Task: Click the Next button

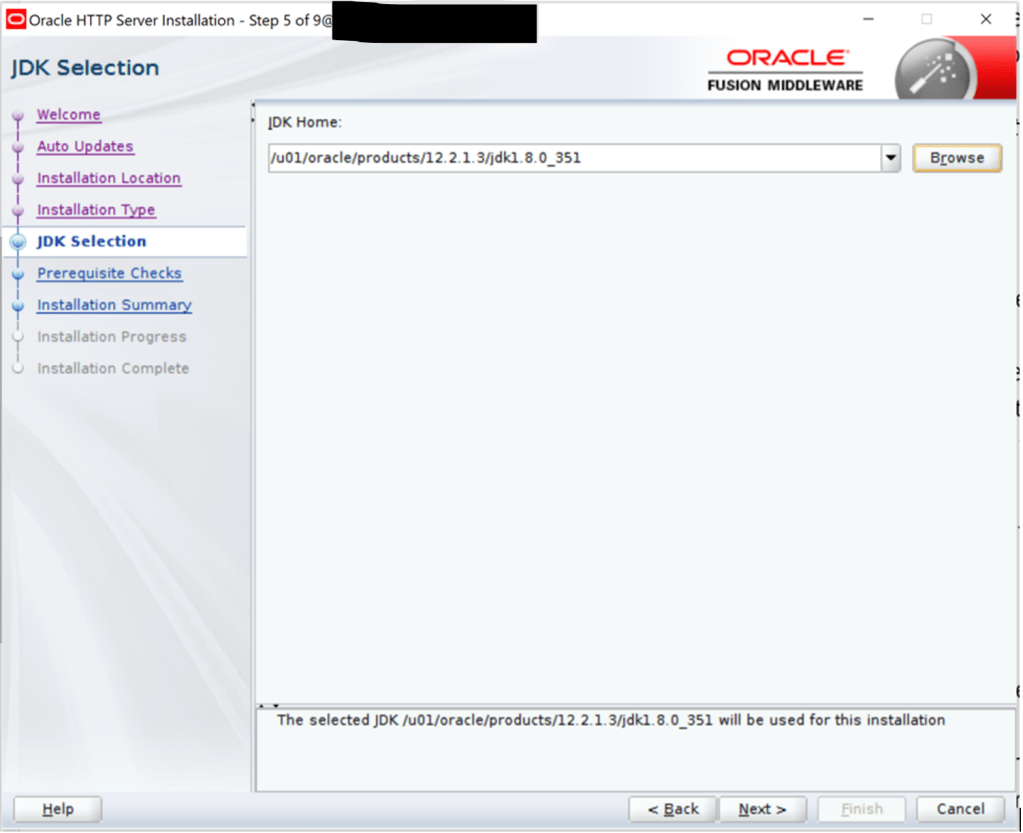Action: click(762, 809)
